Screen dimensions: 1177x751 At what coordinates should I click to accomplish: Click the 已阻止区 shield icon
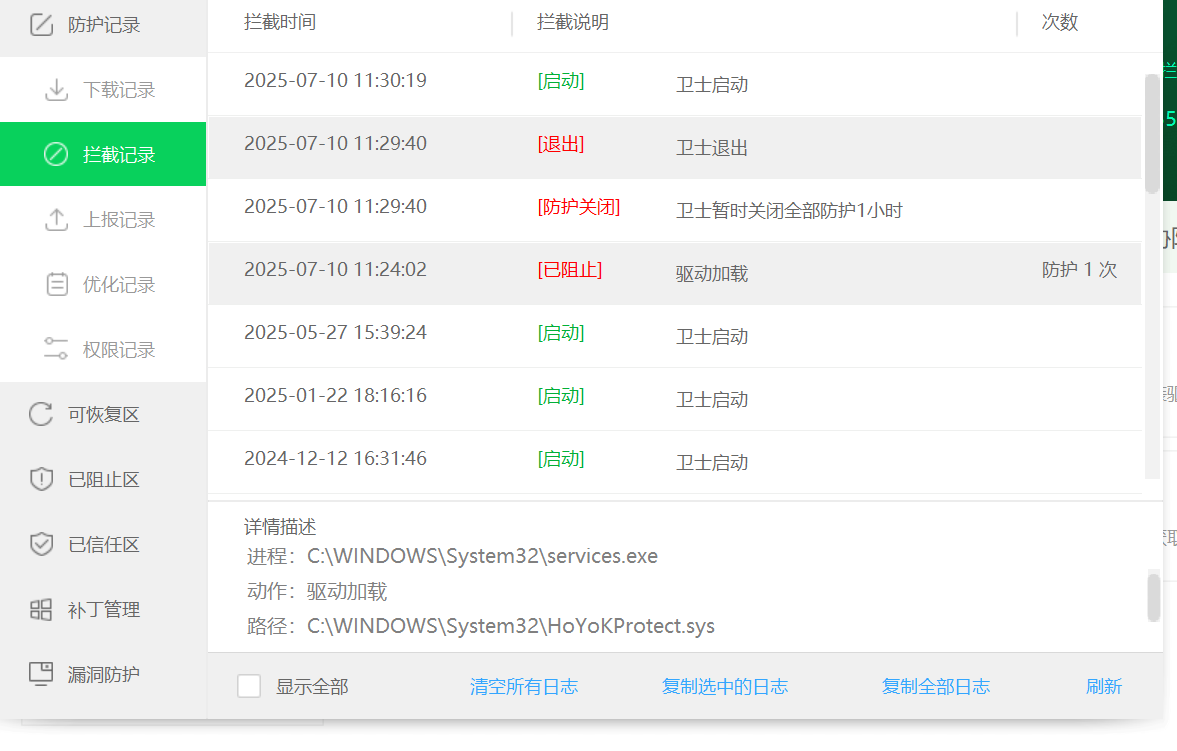41,480
